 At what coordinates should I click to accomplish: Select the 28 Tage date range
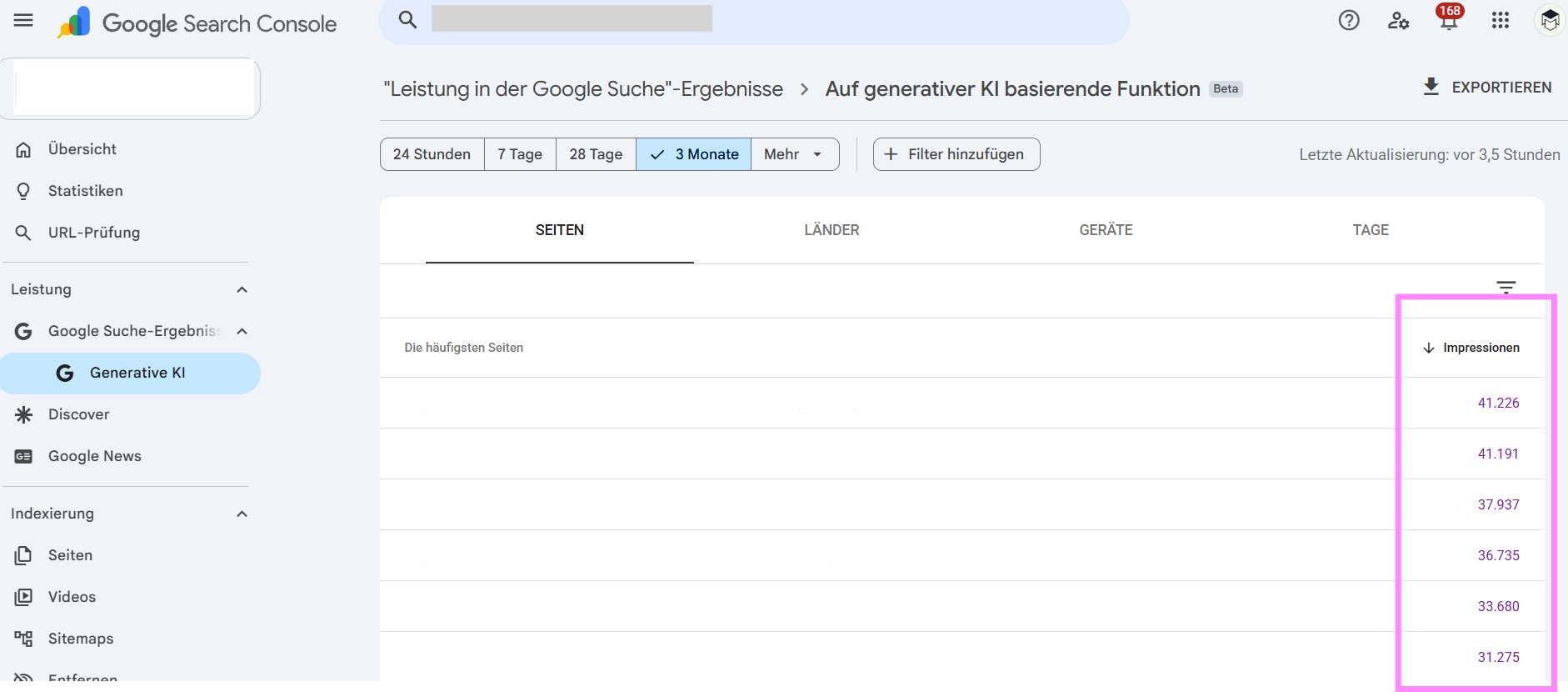[x=596, y=154]
